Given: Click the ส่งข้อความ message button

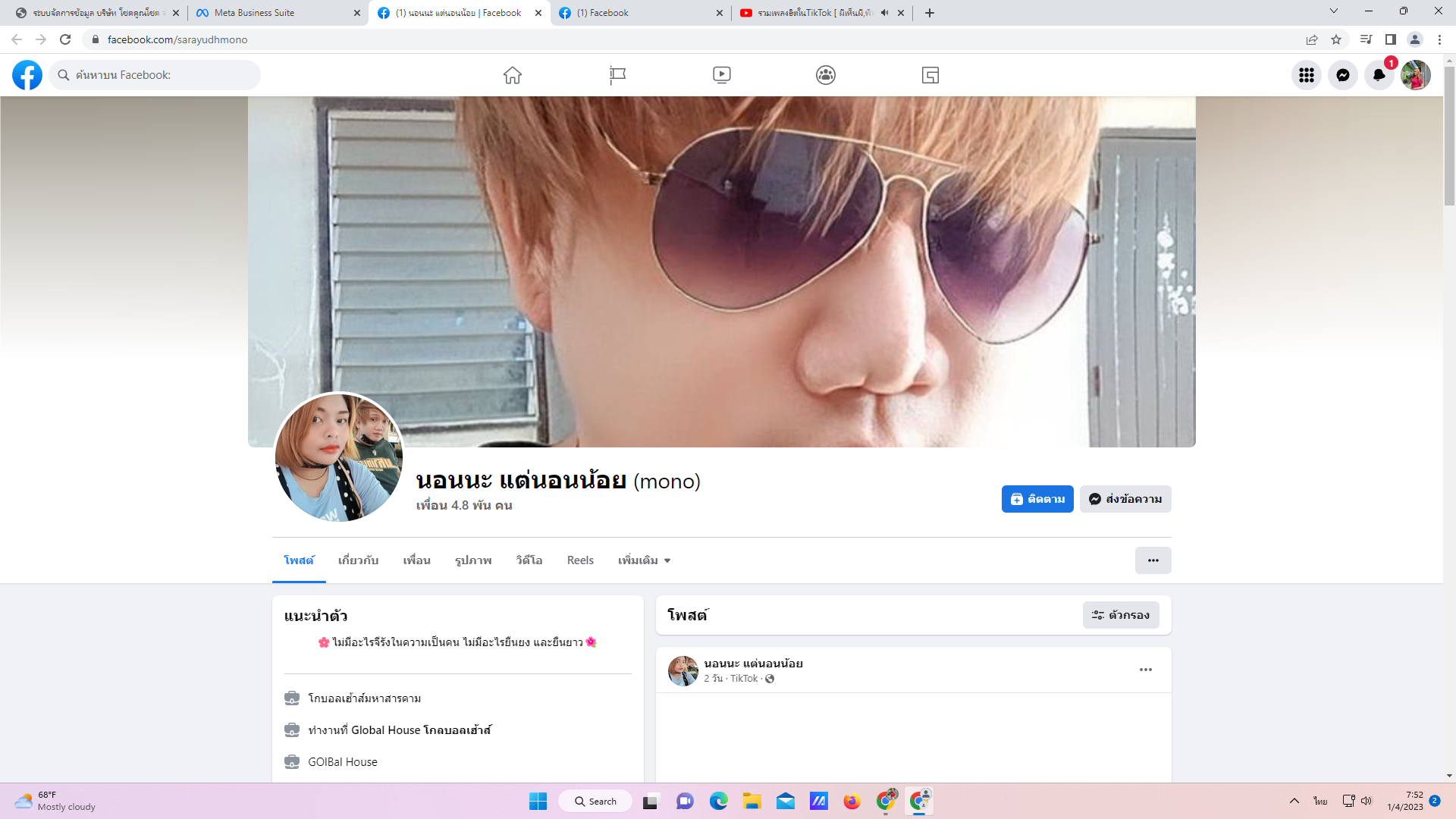Looking at the screenshot, I should pyautogui.click(x=1125, y=499).
